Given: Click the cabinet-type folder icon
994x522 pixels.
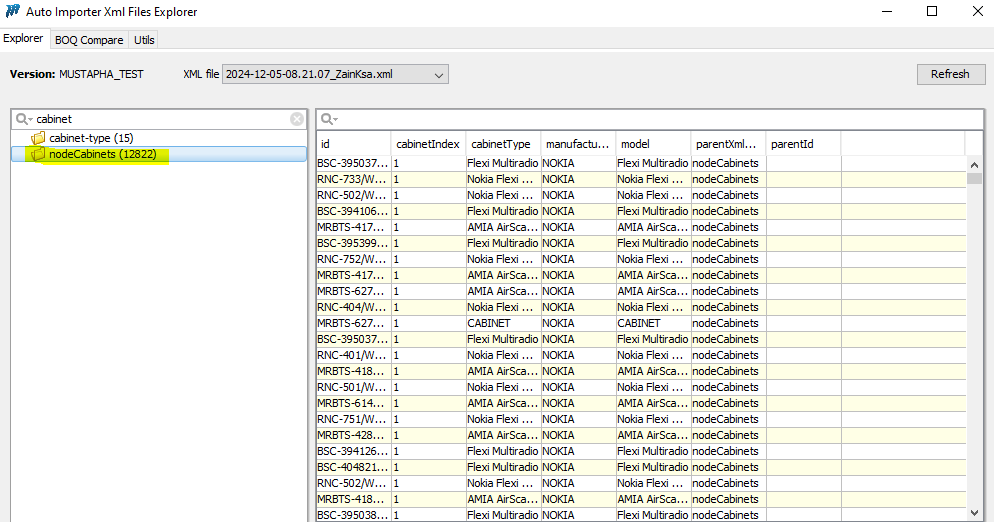Looking at the screenshot, I should point(39,138).
